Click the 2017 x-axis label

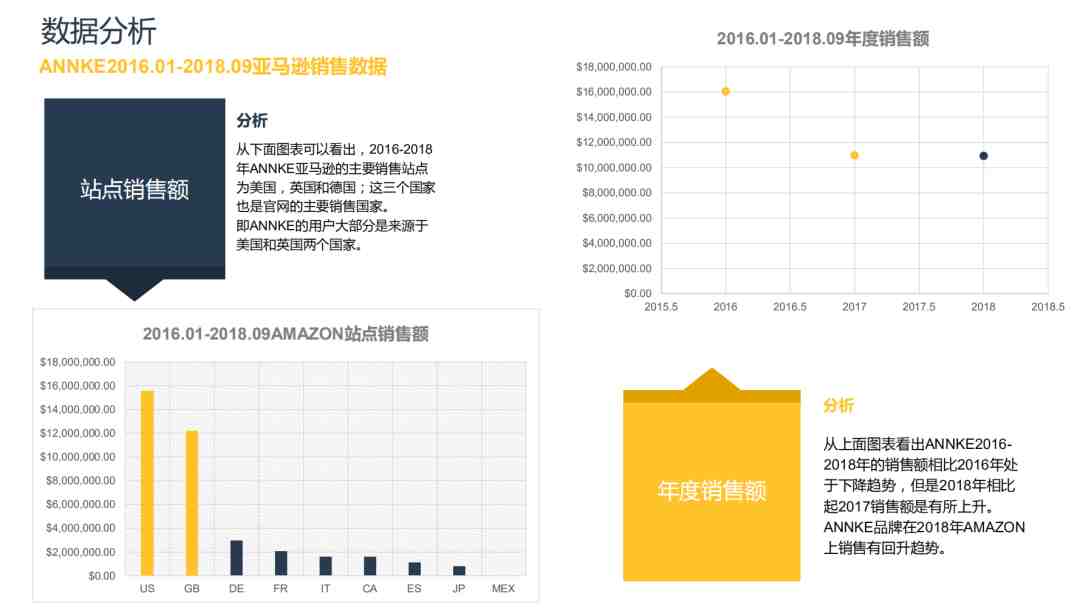tap(854, 307)
